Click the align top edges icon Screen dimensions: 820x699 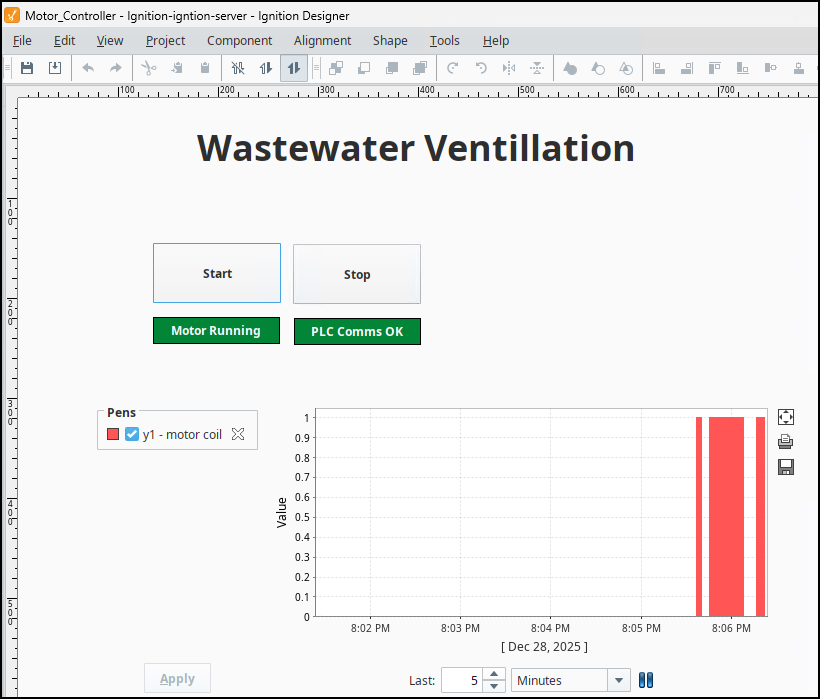[x=715, y=68]
